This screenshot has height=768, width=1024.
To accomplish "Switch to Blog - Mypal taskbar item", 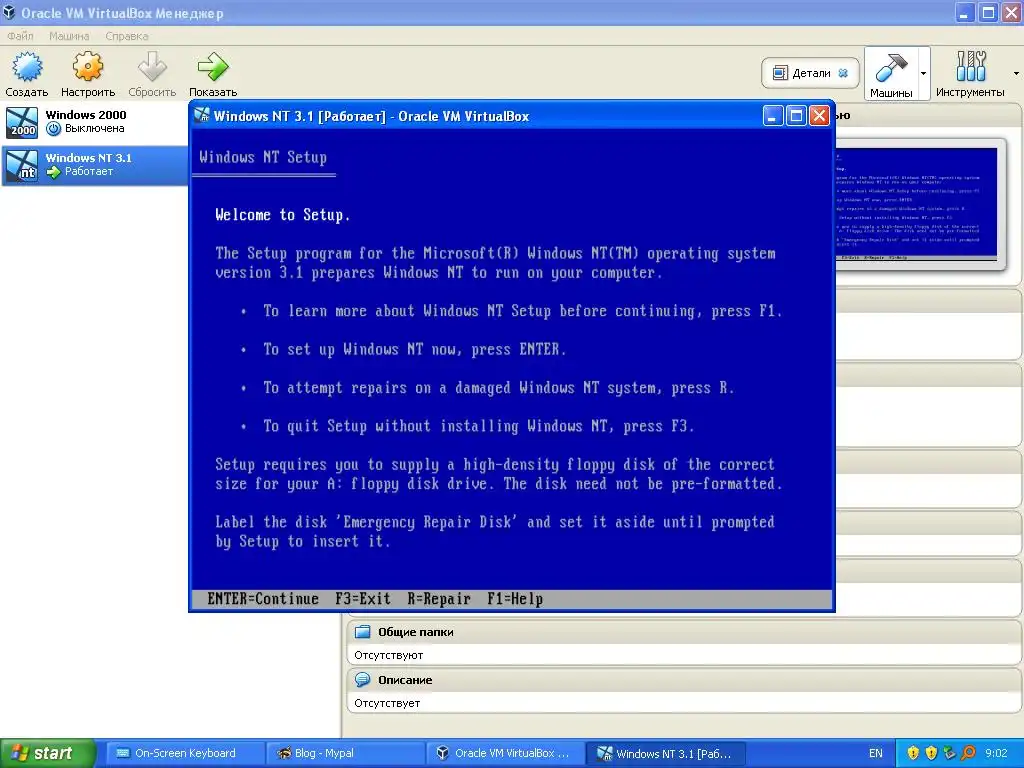I will (344, 753).
